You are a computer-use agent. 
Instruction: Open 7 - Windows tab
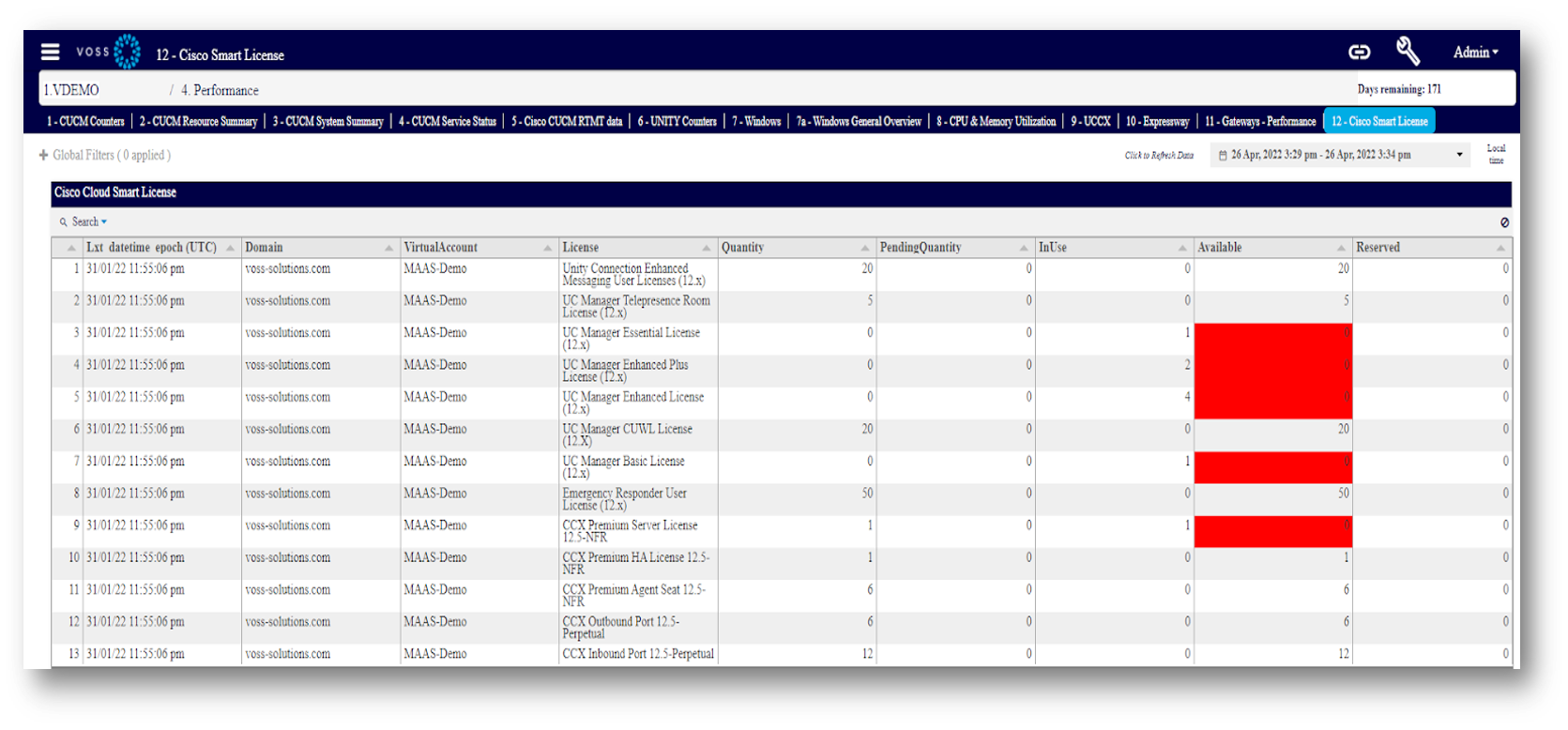(756, 121)
